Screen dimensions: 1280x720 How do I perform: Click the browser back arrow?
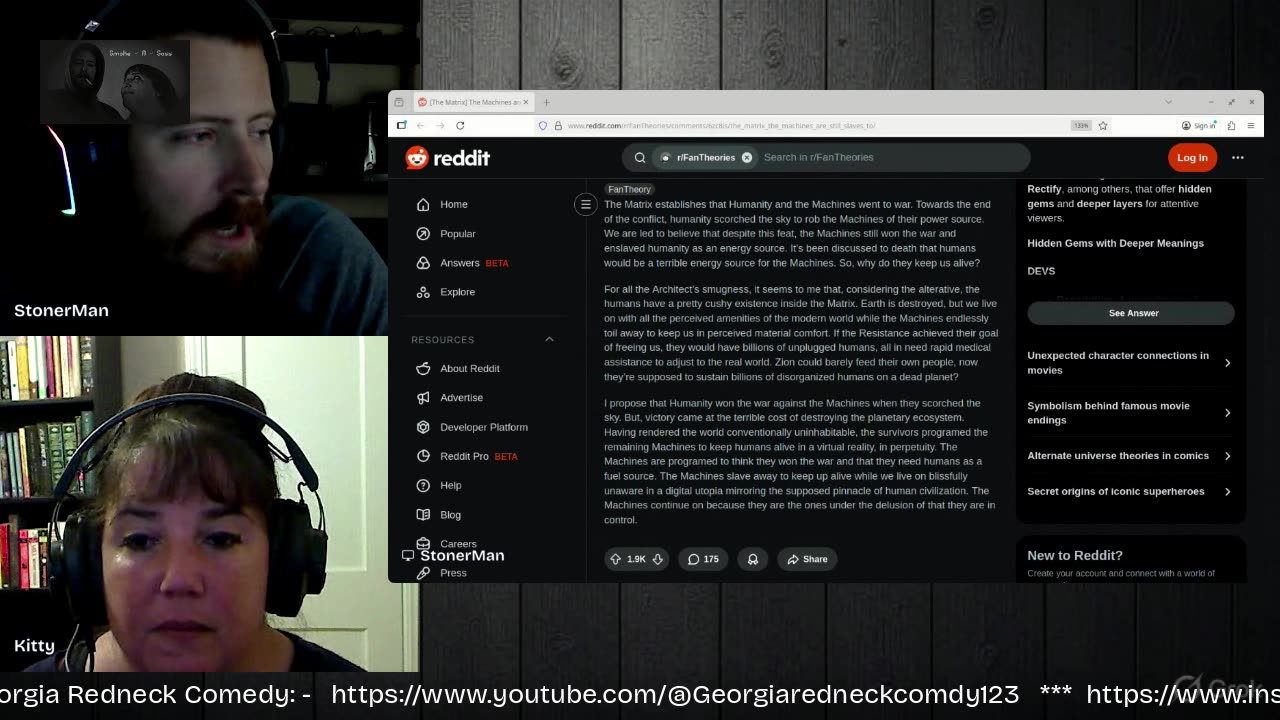[x=420, y=125]
